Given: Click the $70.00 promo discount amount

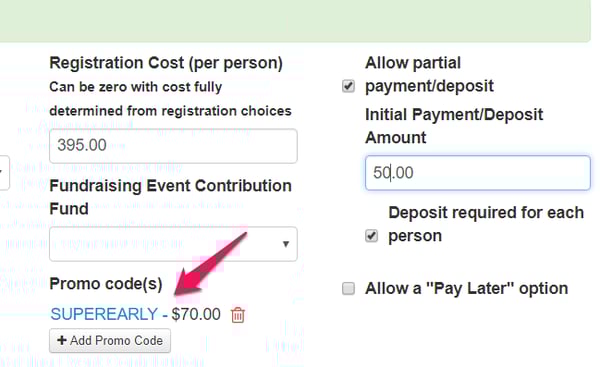Looking at the screenshot, I should (196, 314).
